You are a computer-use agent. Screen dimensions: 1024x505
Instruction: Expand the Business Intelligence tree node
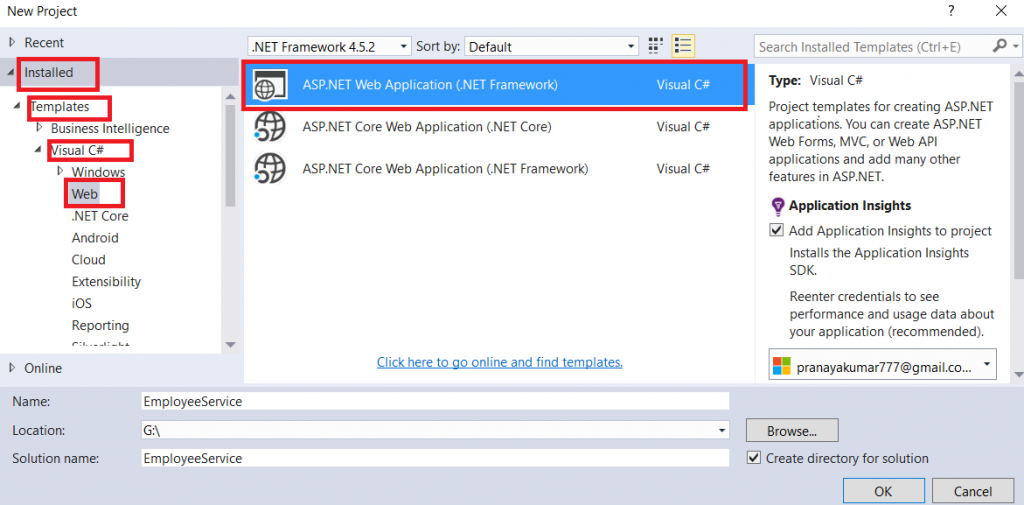point(39,128)
